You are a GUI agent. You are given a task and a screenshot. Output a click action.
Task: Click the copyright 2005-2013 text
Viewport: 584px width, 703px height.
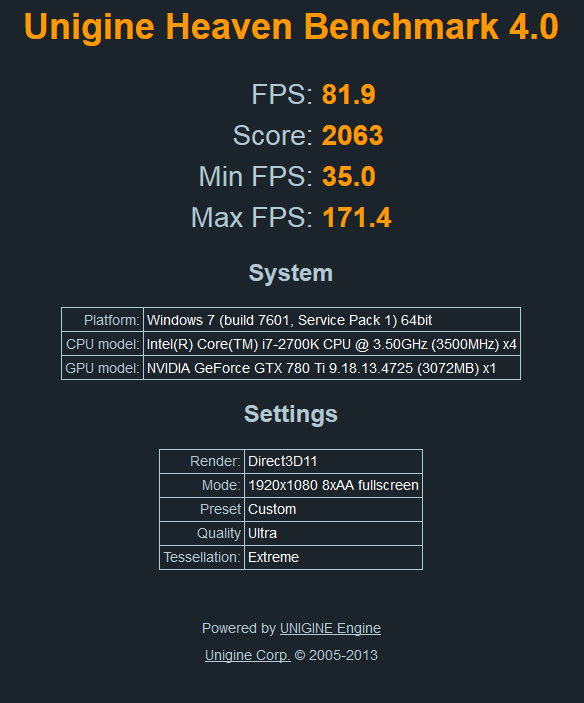(x=336, y=655)
